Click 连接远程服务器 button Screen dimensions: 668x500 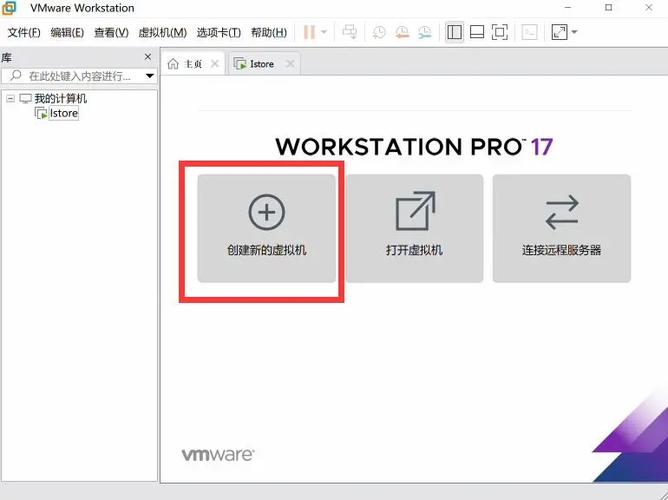click(x=561, y=228)
